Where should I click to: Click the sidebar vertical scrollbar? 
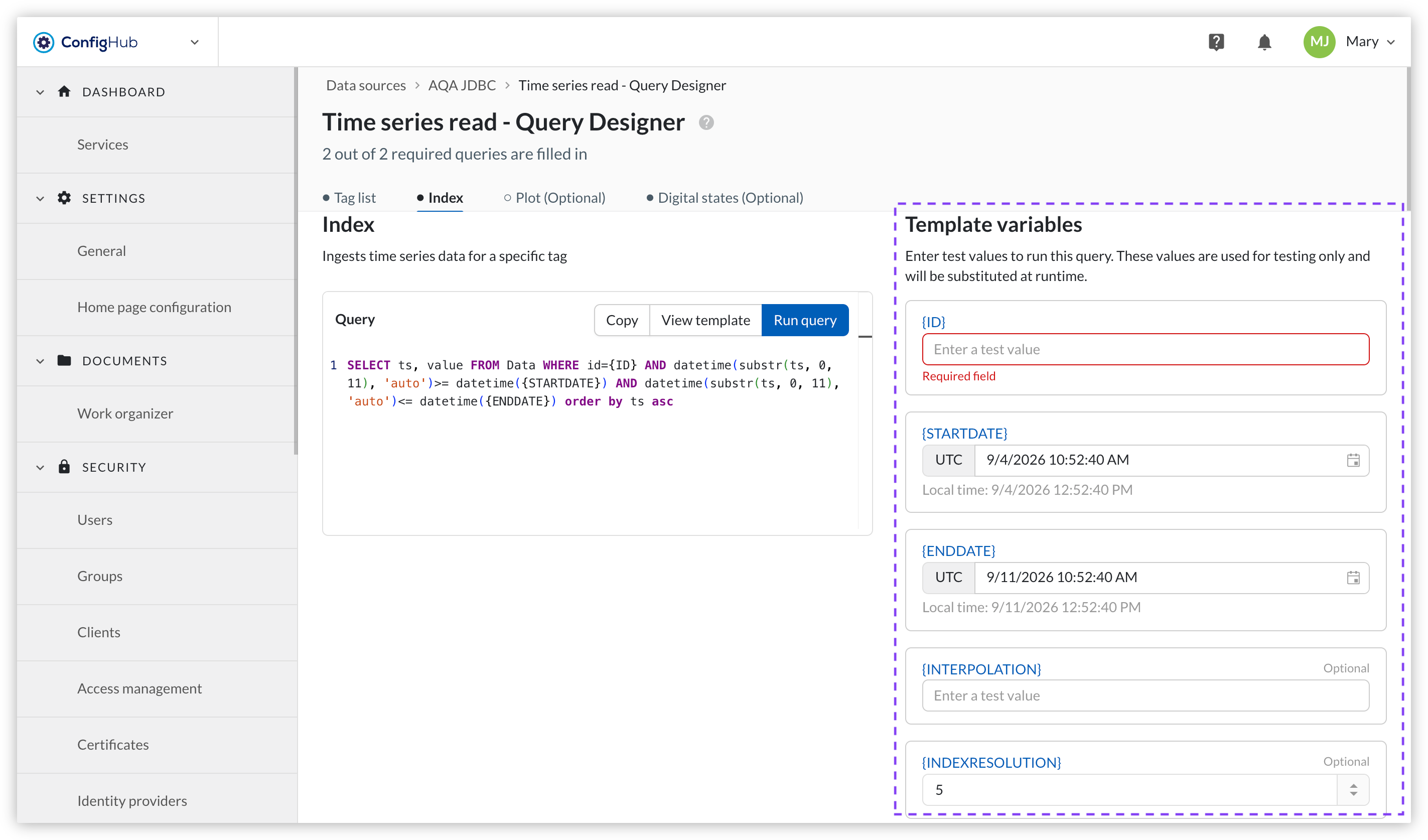click(x=295, y=261)
